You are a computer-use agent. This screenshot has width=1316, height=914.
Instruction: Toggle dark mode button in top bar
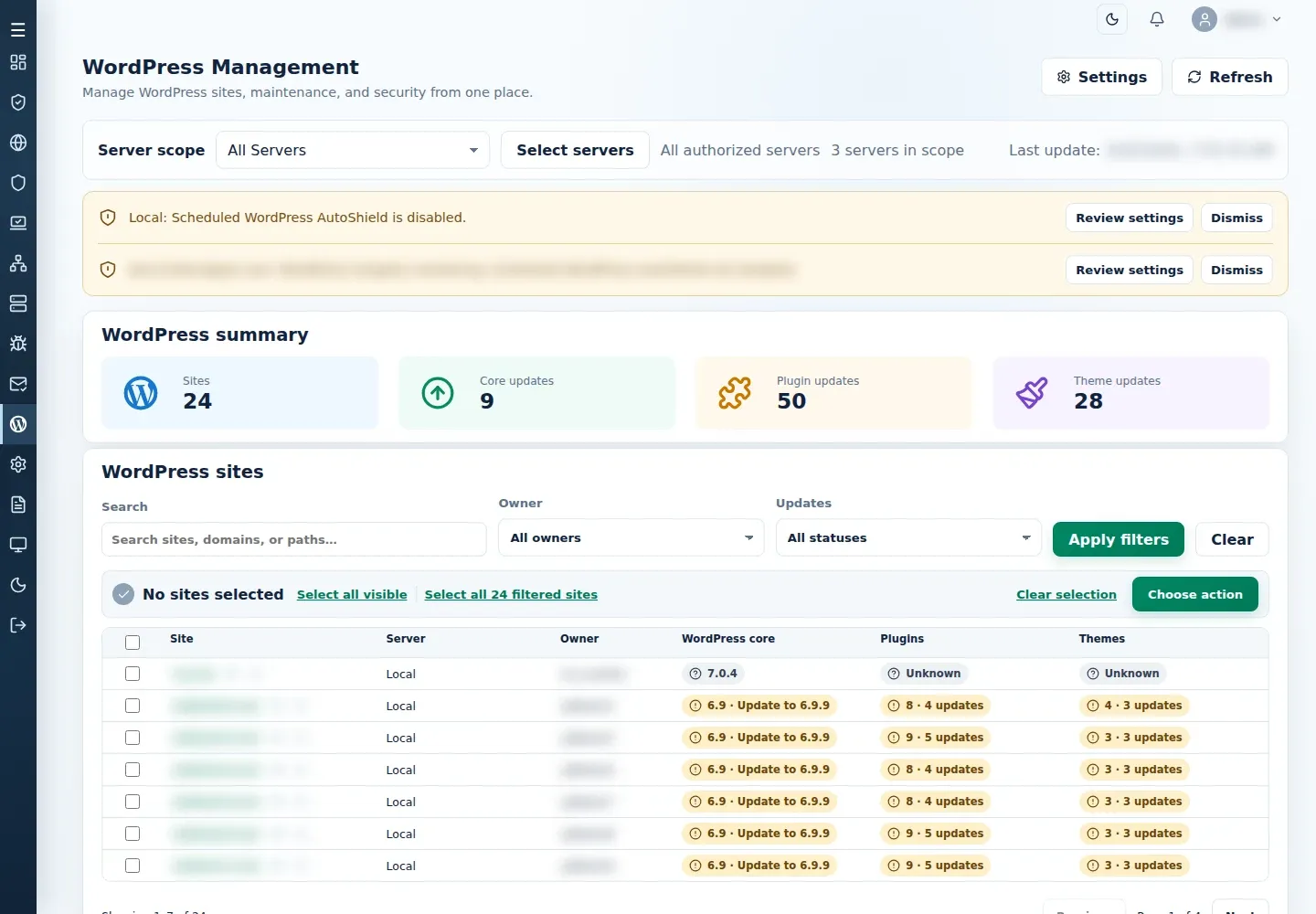point(1112,19)
